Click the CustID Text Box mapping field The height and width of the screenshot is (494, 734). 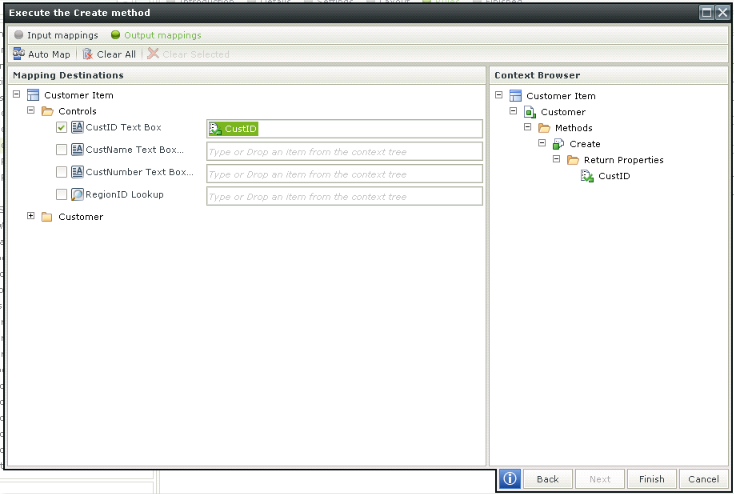[345, 129]
